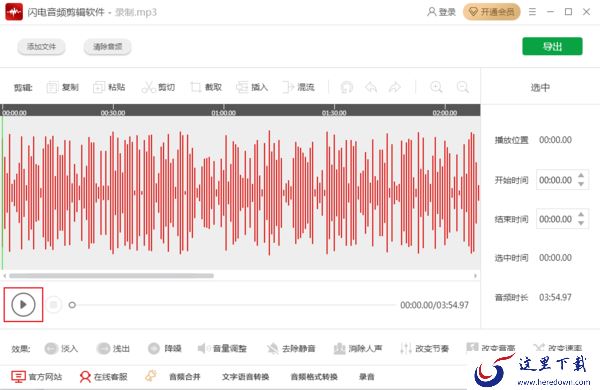Open the 录音 recording tool

coord(367,377)
